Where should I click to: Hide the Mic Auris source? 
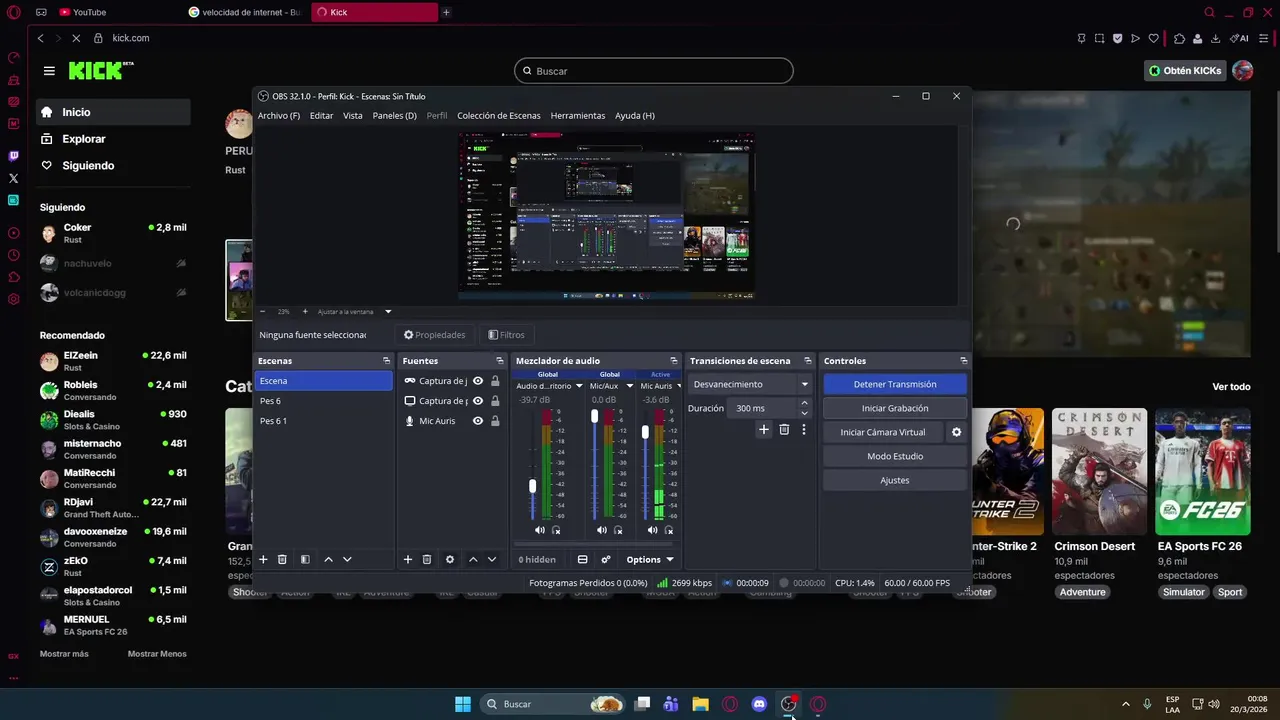click(x=478, y=421)
